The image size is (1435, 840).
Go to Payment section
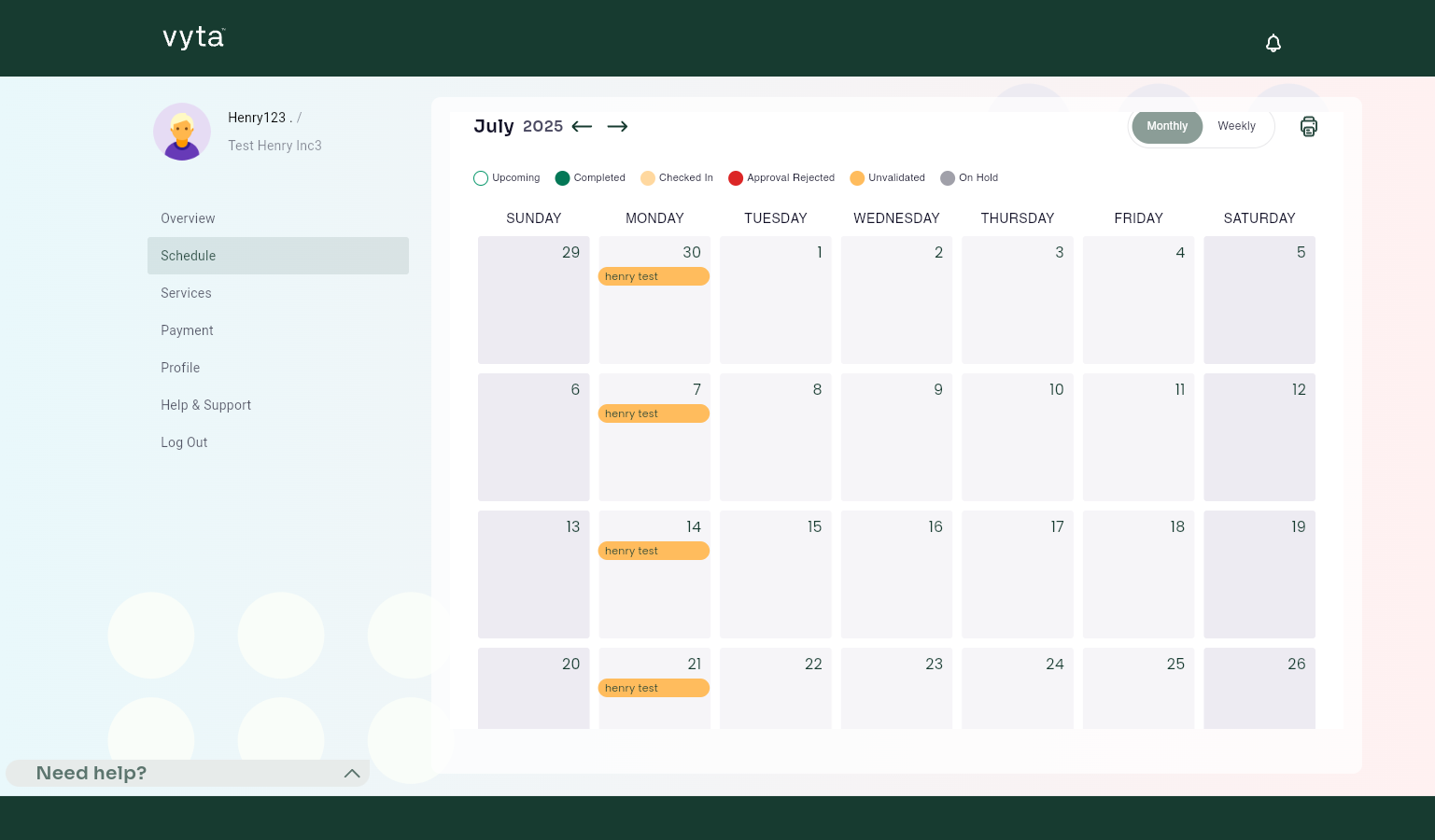coord(187,330)
